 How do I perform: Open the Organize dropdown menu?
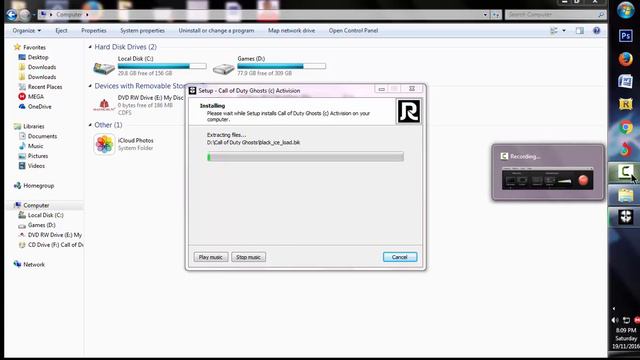point(27,31)
